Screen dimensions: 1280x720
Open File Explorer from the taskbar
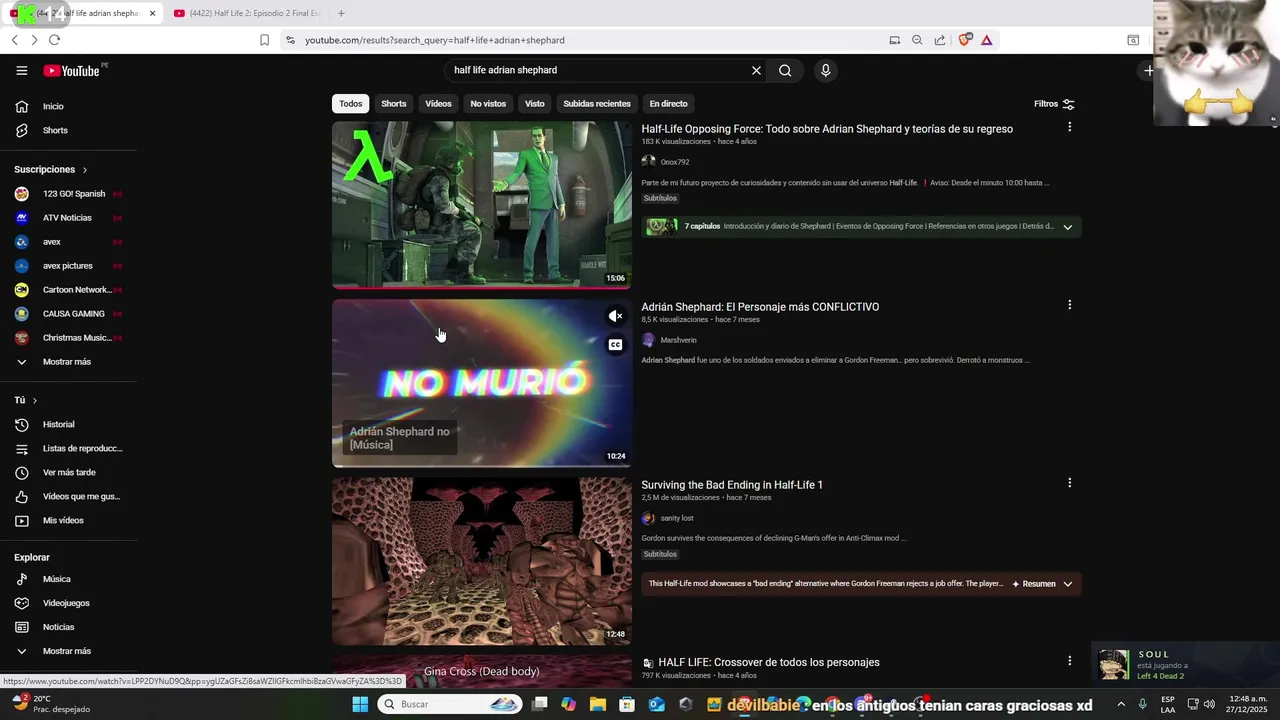(x=598, y=704)
